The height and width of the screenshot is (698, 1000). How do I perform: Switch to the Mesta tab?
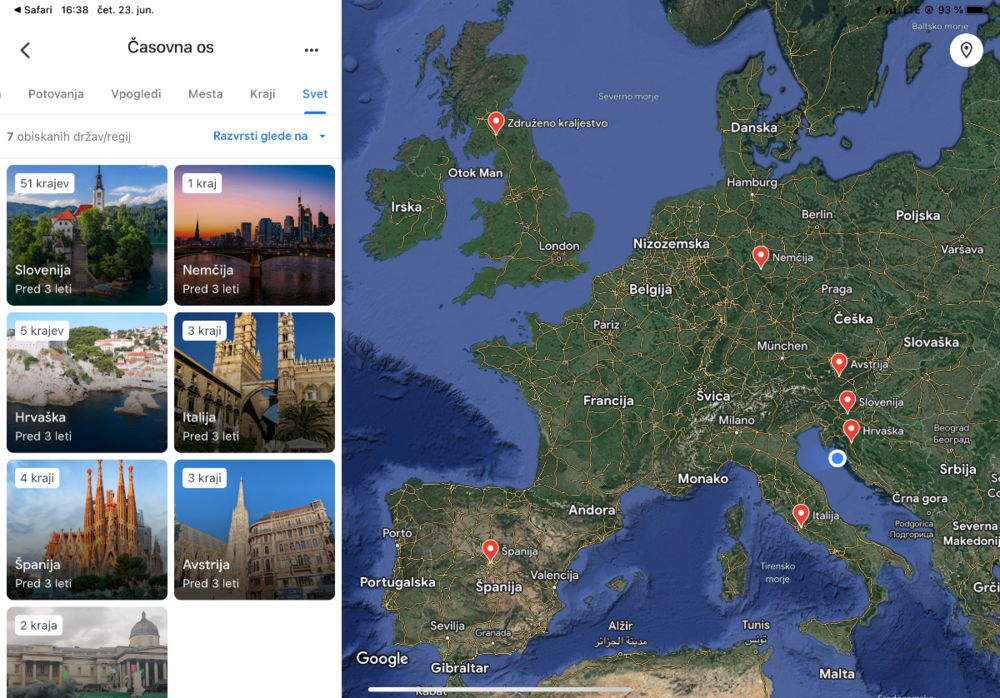205,94
